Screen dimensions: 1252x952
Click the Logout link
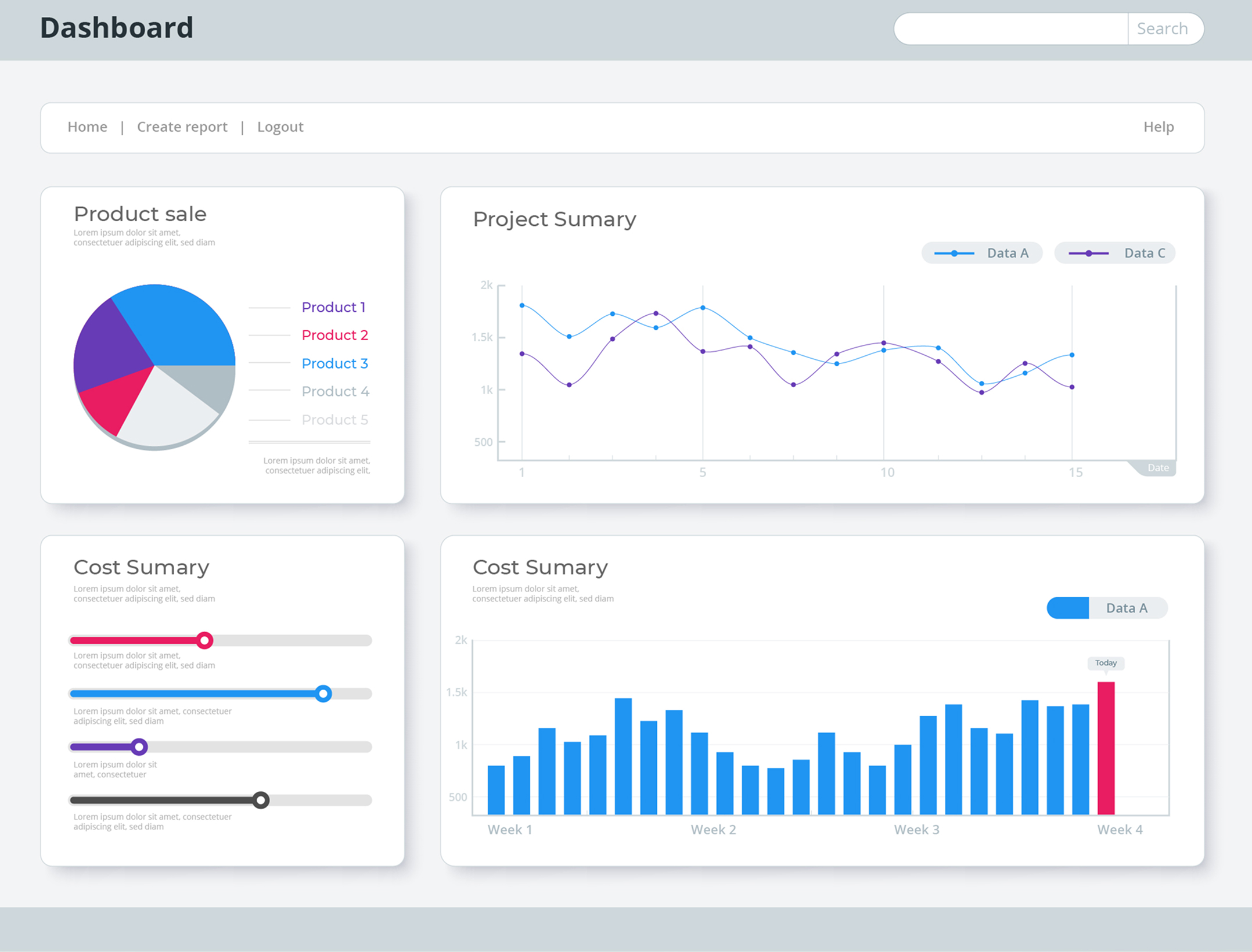tap(280, 127)
